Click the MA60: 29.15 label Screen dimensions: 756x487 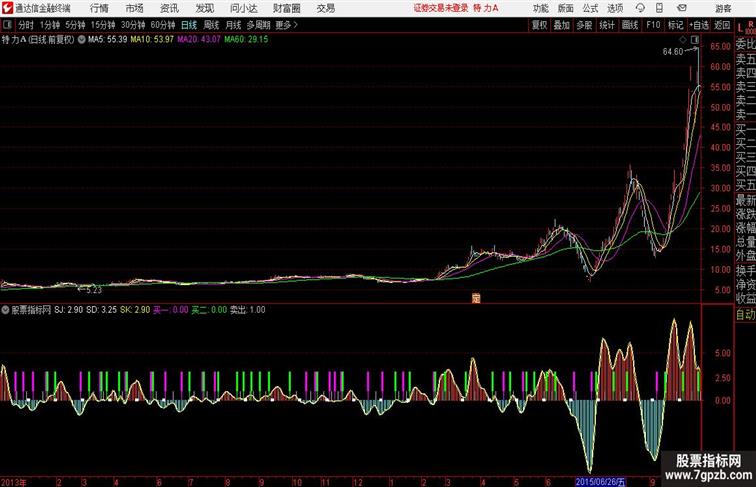tap(246, 40)
